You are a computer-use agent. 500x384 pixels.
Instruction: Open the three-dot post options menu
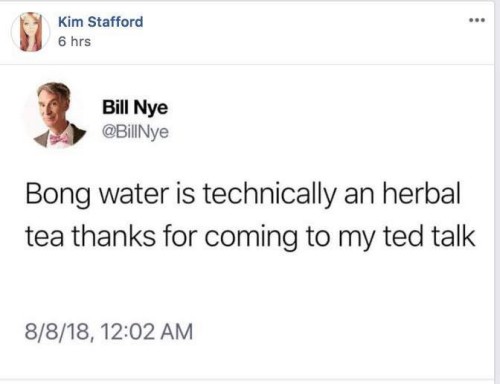477,21
